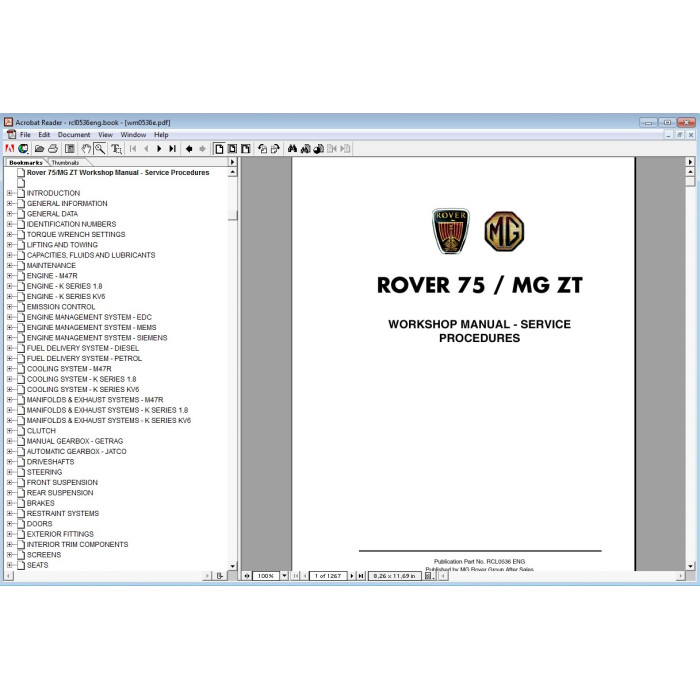Viewport: 700px width, 700px height.
Task: Open the View menu
Action: pos(105,134)
